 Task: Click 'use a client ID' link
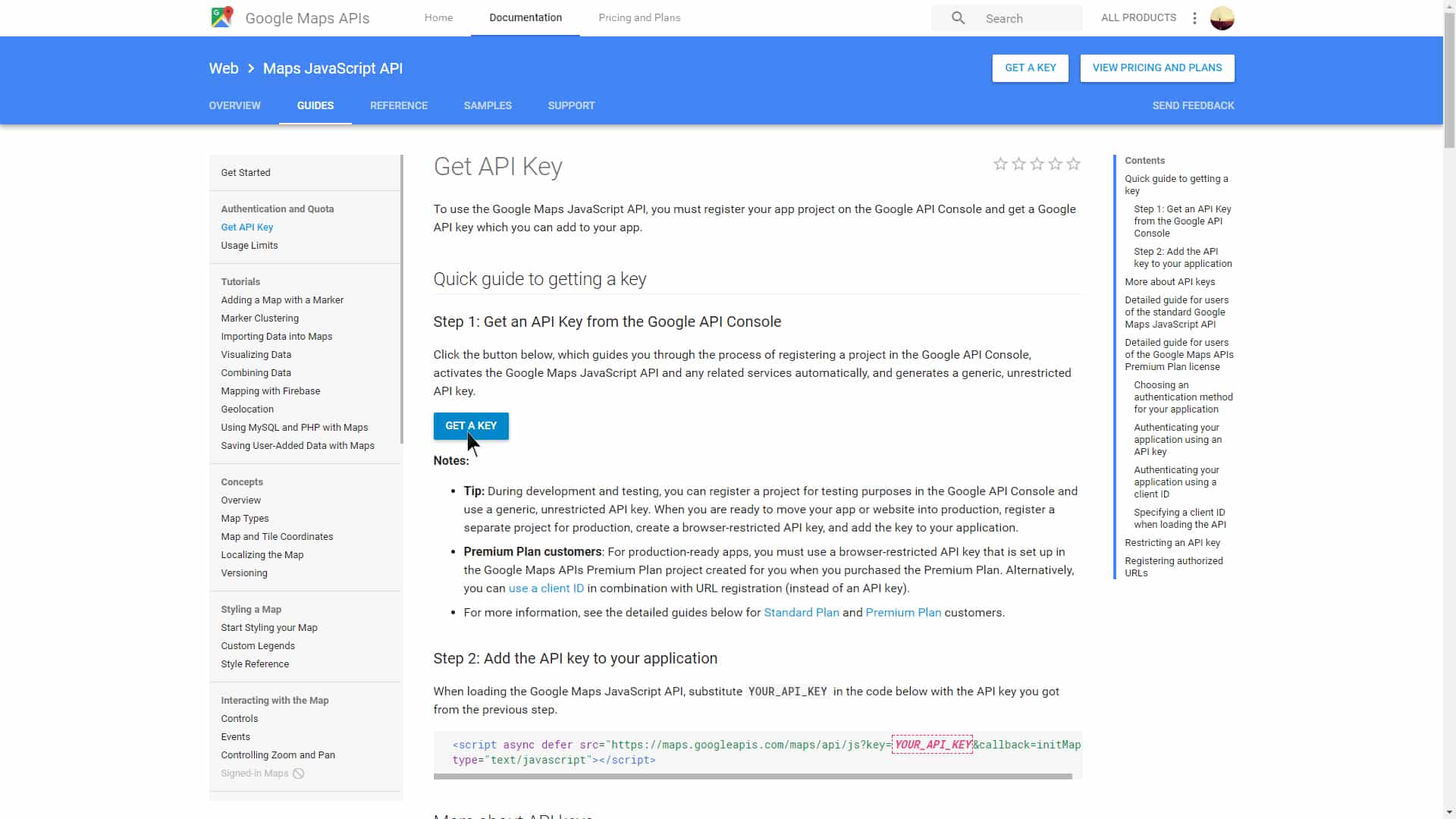(x=546, y=588)
